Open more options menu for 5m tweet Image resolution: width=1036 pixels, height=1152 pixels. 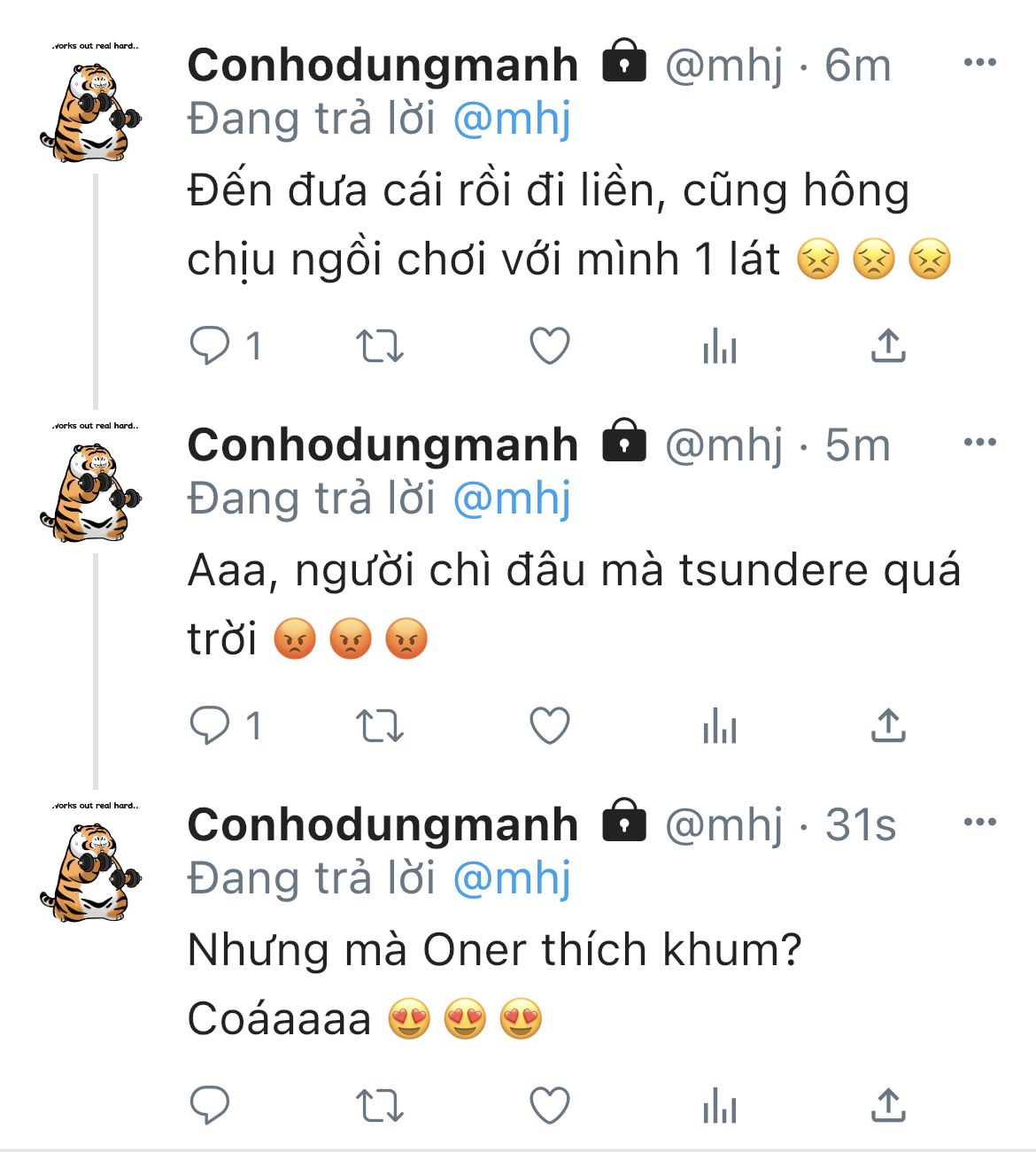(x=979, y=443)
